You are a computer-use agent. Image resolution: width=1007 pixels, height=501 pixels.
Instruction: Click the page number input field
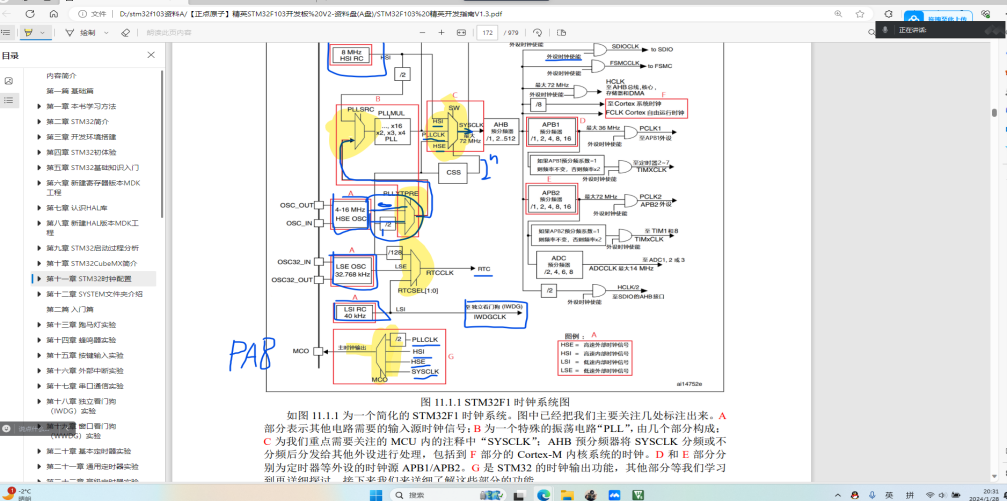487,33
